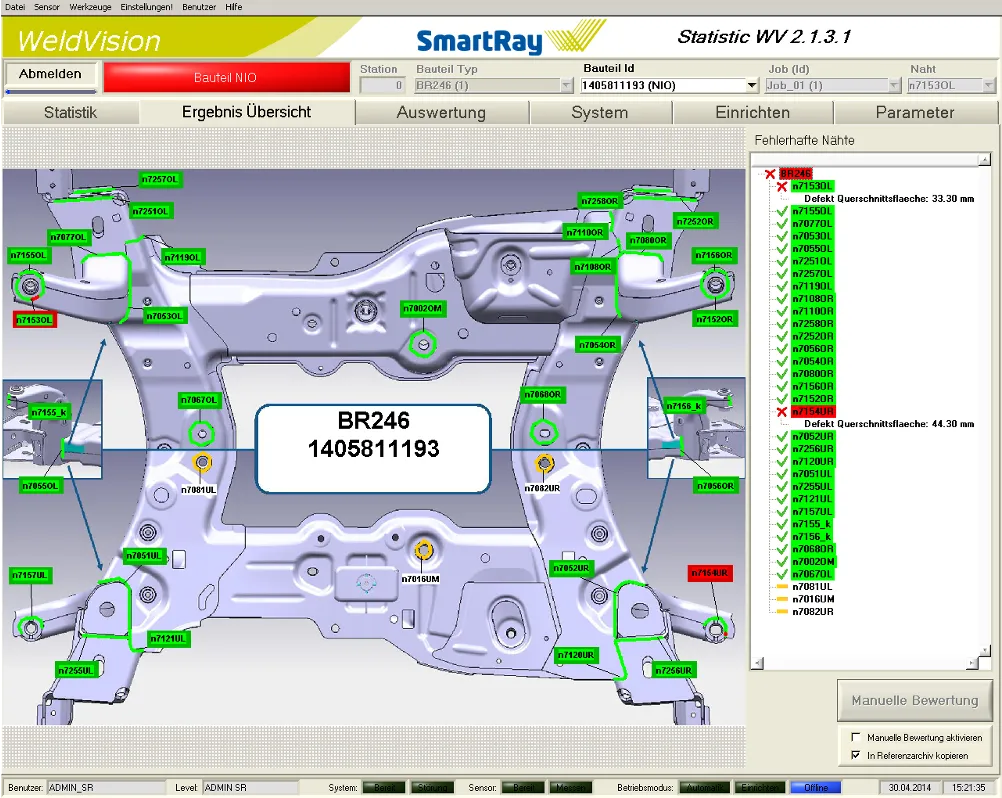Click the Messen sensor indicator

pos(571,787)
